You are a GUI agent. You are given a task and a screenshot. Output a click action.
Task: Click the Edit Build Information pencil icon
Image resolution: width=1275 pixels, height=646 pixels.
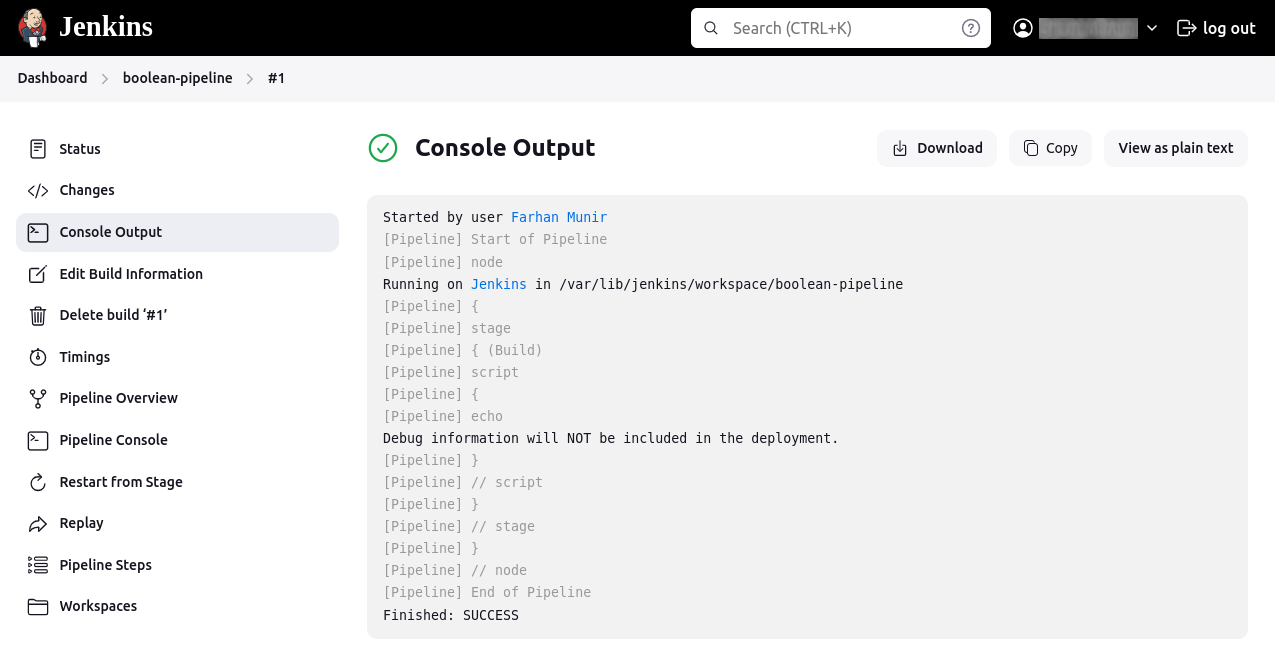click(x=38, y=274)
